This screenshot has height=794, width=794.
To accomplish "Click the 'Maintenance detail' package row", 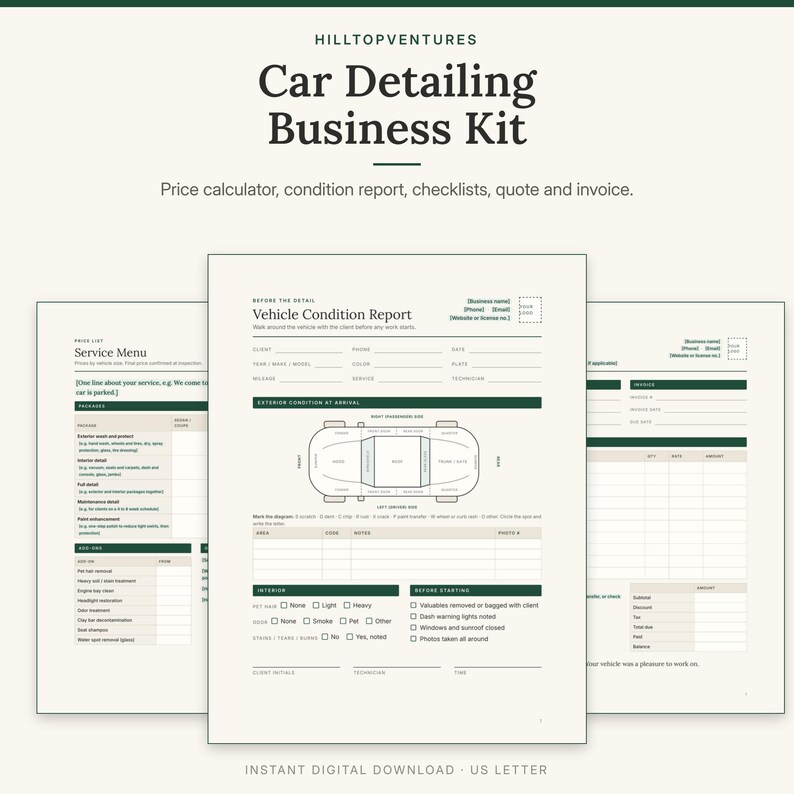I will 141,505.
